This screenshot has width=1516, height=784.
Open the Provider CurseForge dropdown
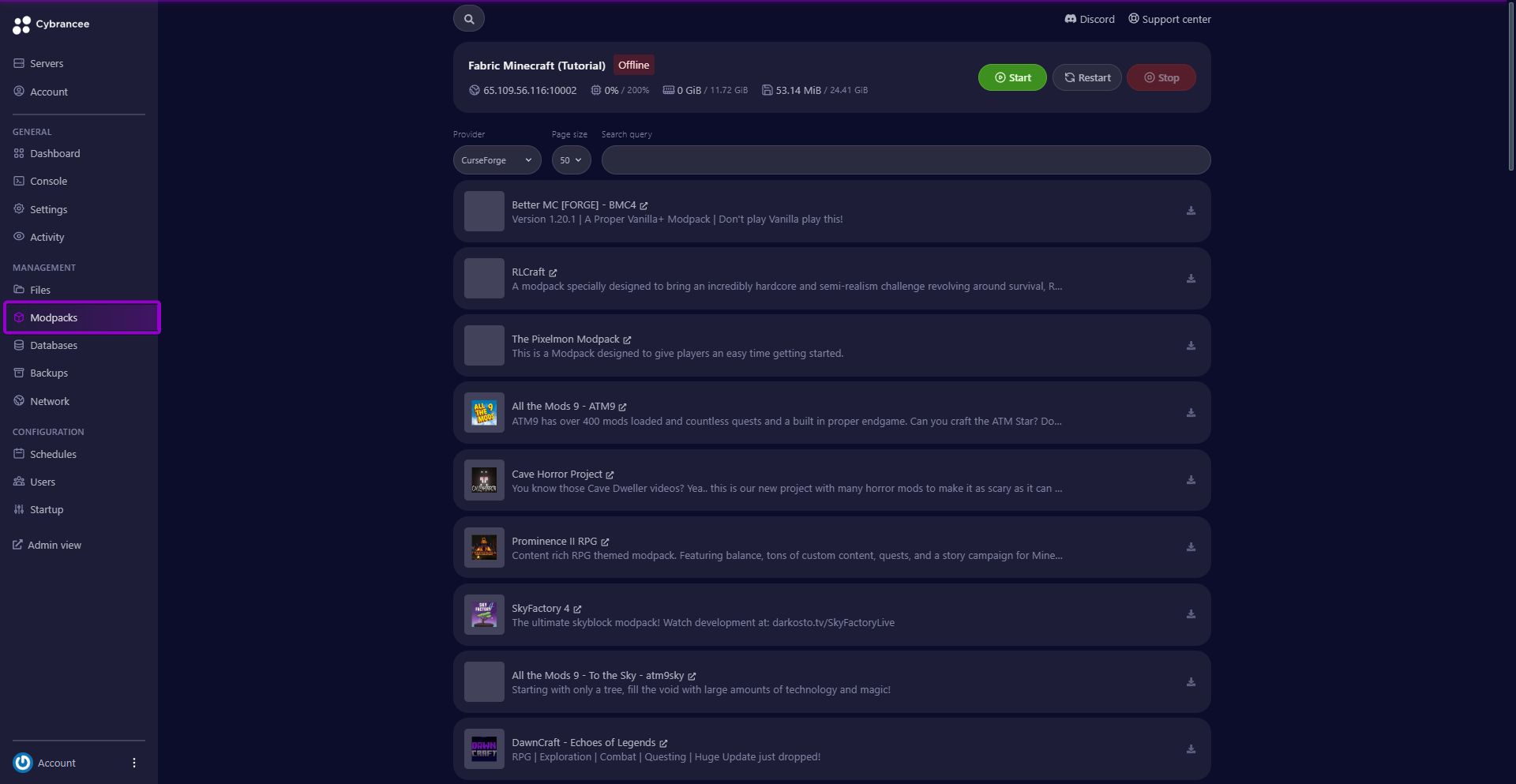pos(497,160)
